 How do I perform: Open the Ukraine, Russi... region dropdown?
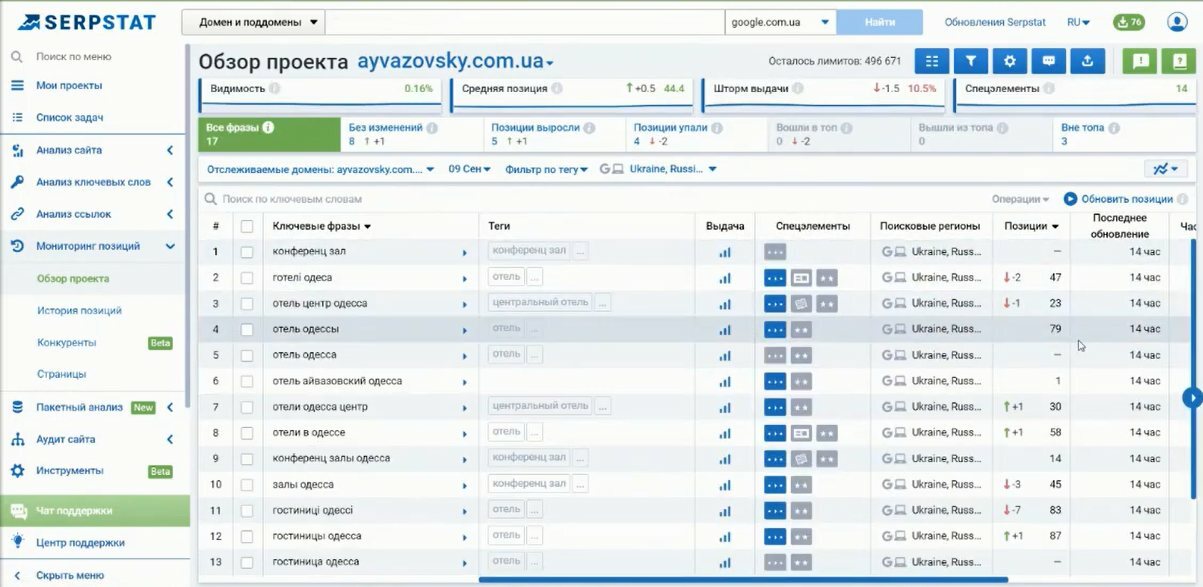coord(658,170)
